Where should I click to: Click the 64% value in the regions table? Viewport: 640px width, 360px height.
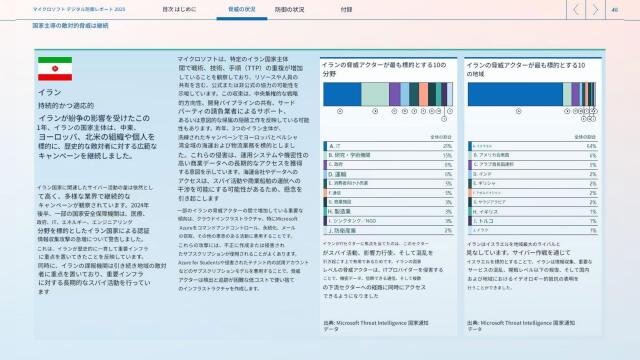pos(591,146)
